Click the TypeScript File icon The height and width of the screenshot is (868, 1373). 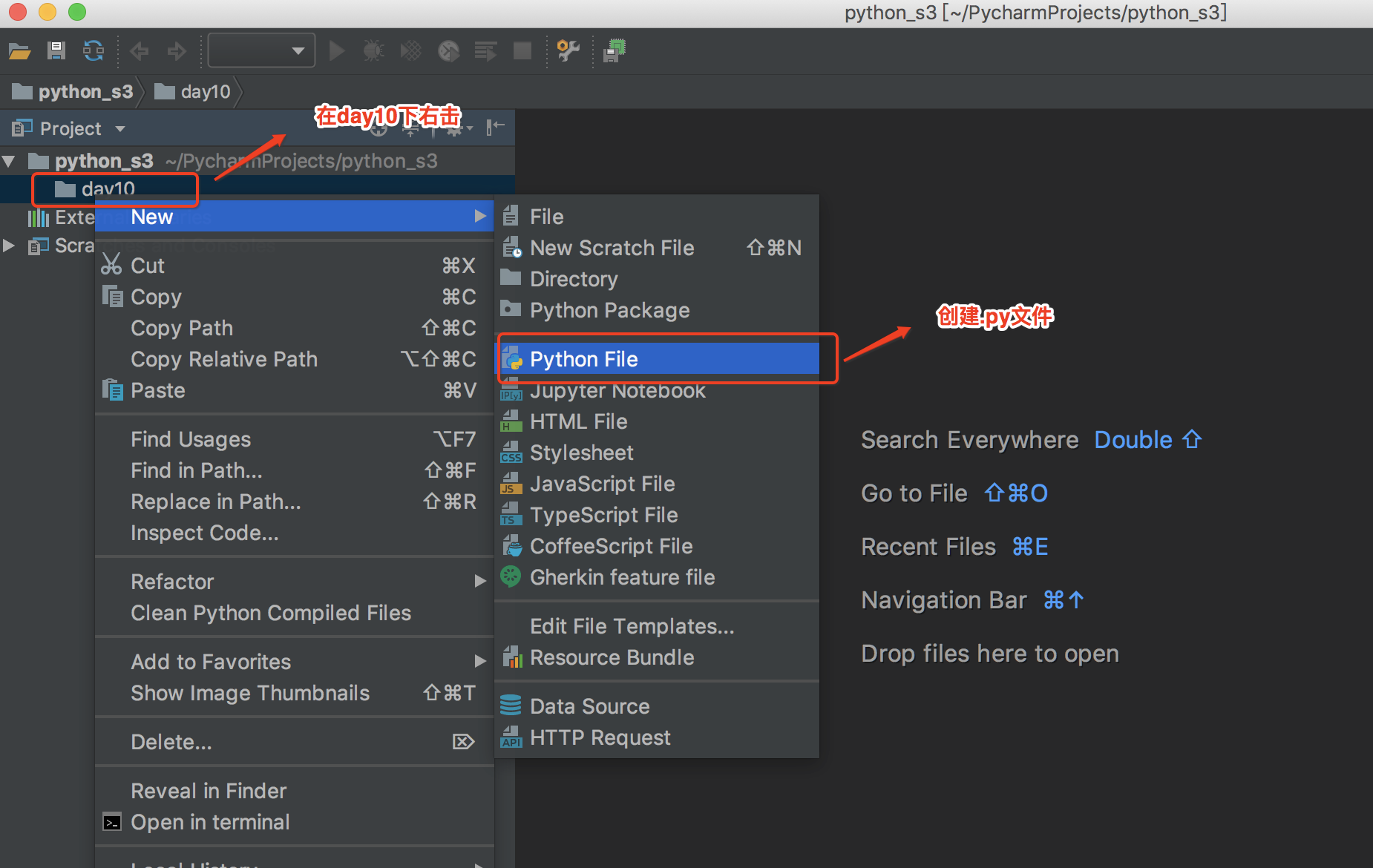pyautogui.click(x=511, y=515)
